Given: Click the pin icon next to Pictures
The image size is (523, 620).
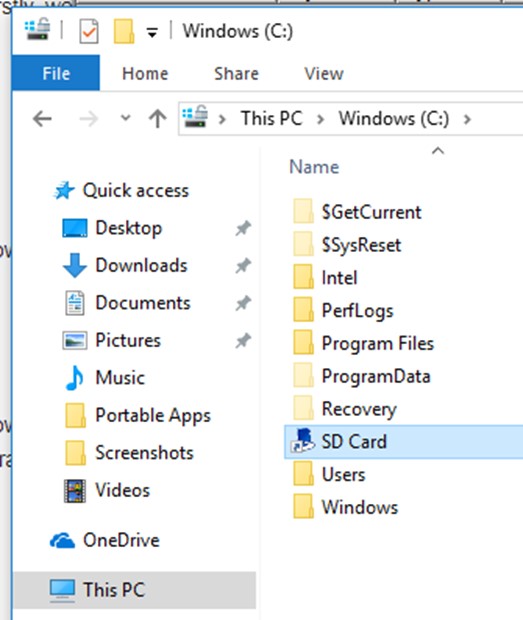Looking at the screenshot, I should tap(243, 340).
